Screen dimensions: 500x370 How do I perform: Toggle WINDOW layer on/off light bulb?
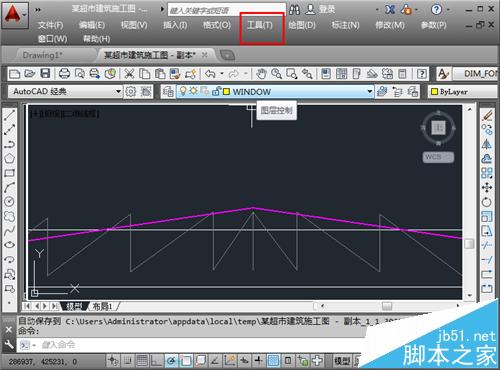click(183, 91)
